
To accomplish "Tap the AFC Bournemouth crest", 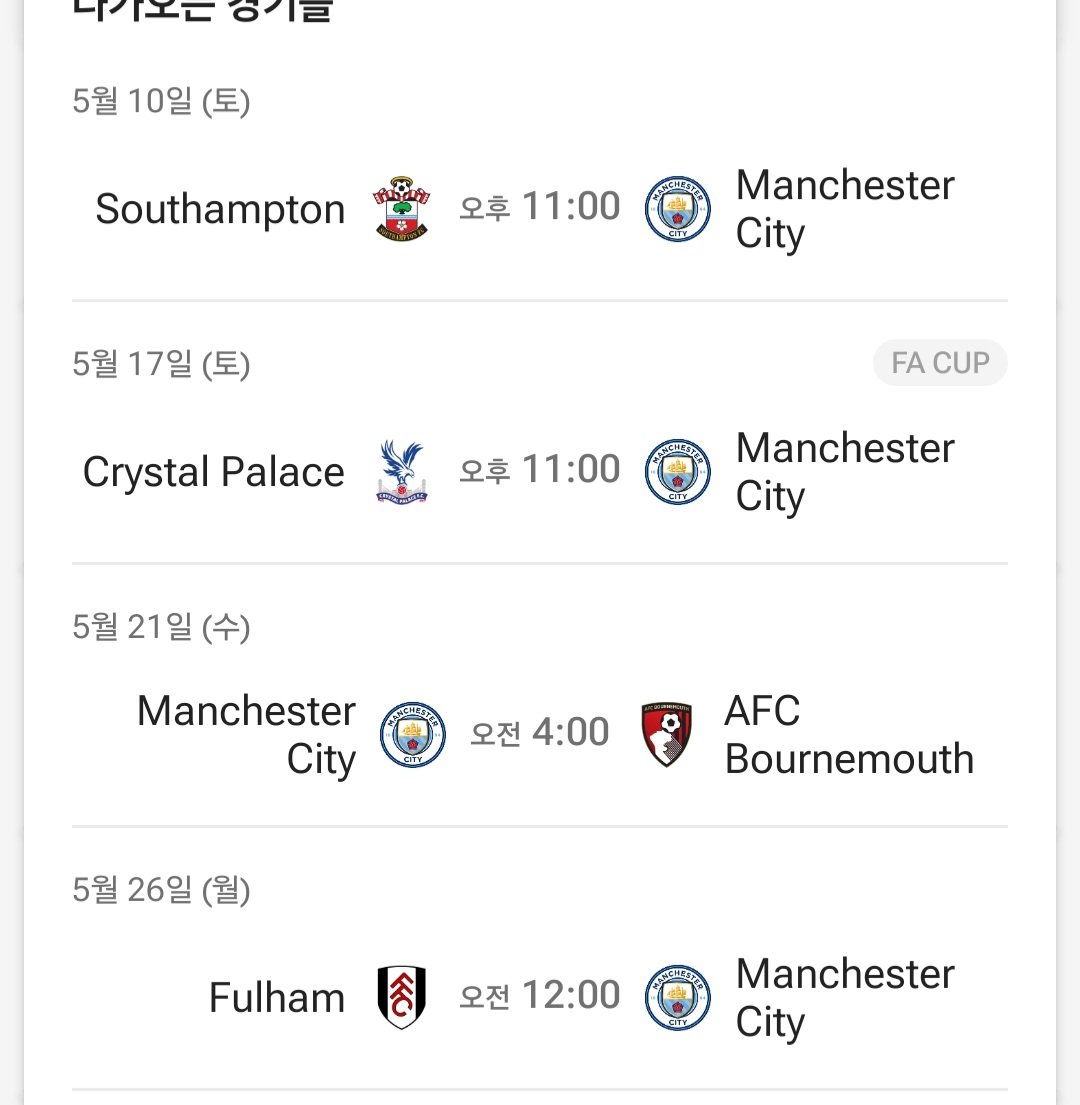I will click(x=666, y=734).
